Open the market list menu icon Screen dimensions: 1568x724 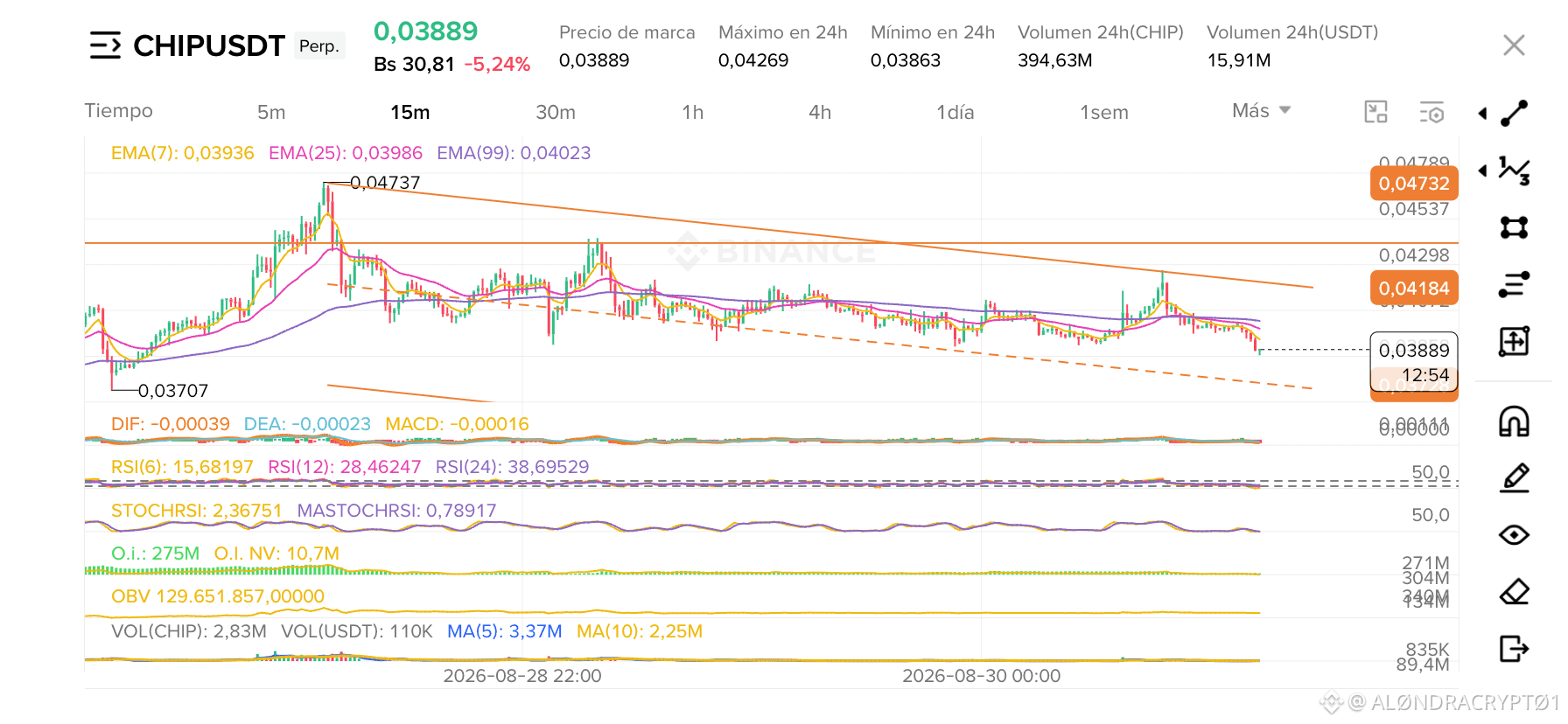(105, 45)
